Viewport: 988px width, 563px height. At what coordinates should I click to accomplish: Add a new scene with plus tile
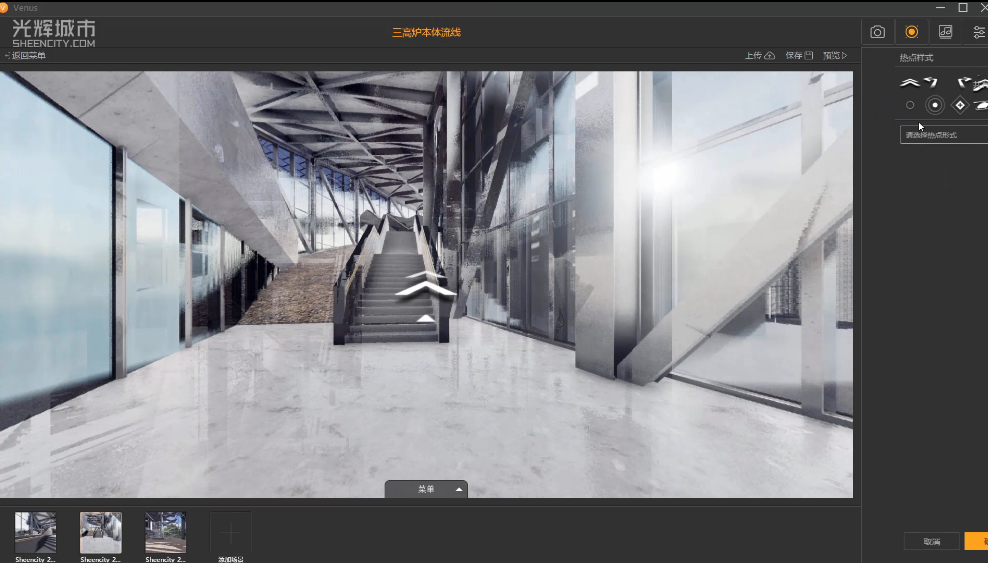click(231, 532)
